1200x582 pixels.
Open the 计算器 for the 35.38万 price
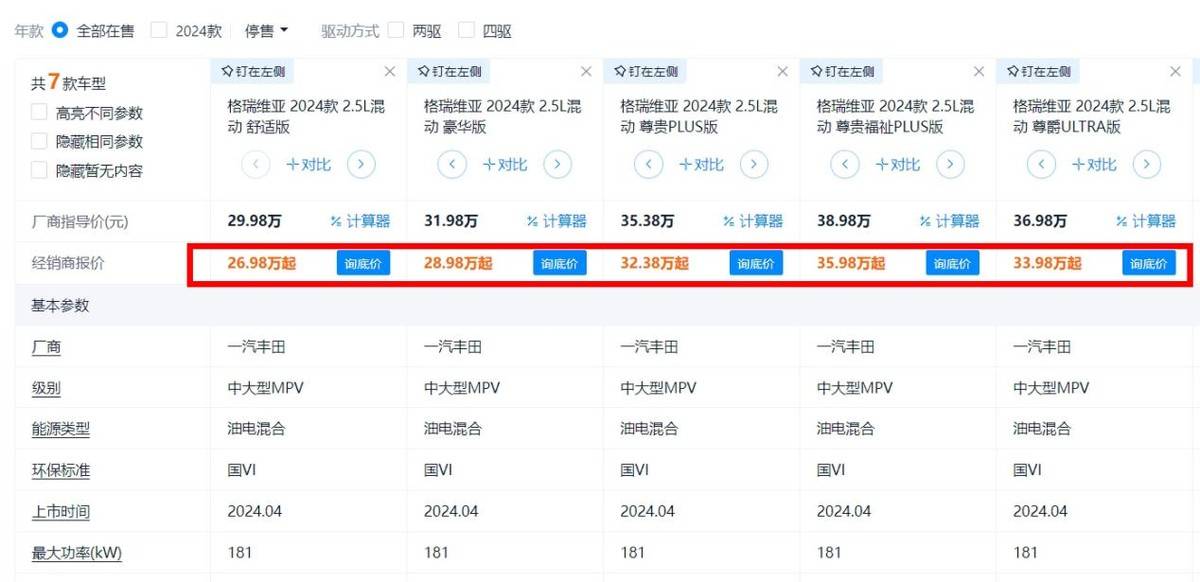[x=753, y=221]
